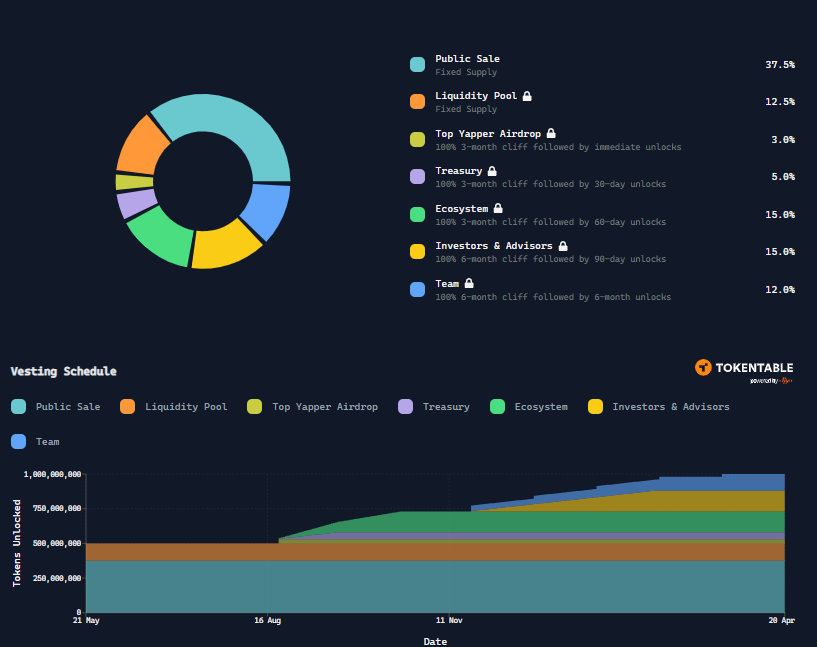This screenshot has width=817, height=647.
Task: Click the Treasury purple swatch in allocation list
Action: click(417, 177)
